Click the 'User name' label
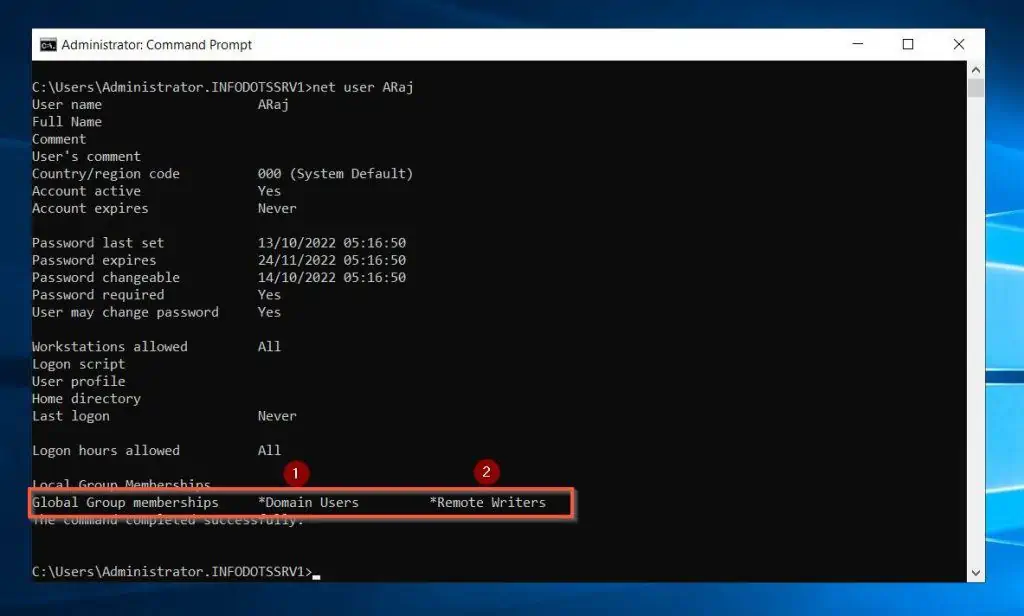The width and height of the screenshot is (1024, 616). pyautogui.click(x=67, y=105)
